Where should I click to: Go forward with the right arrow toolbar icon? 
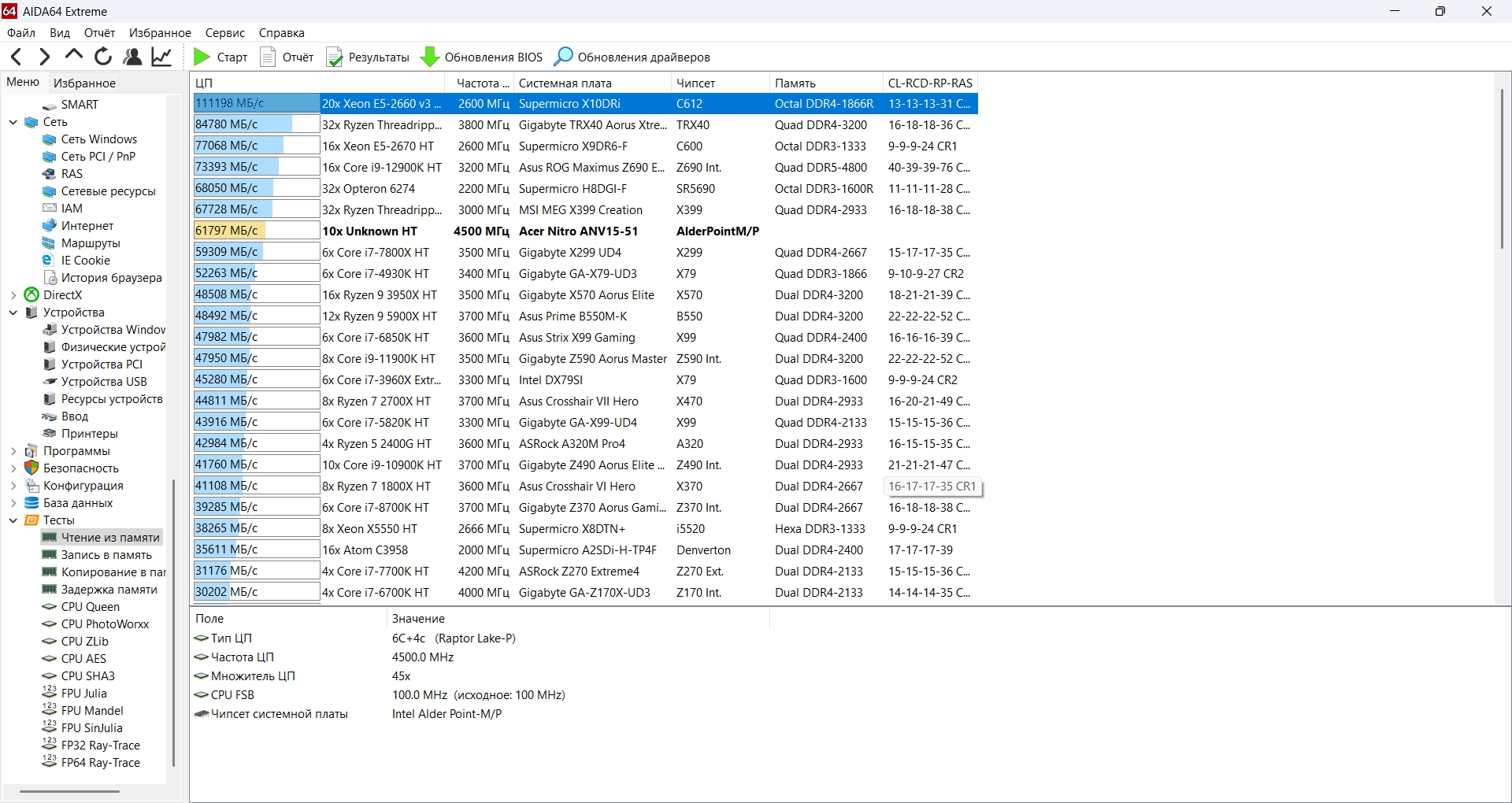(x=45, y=57)
